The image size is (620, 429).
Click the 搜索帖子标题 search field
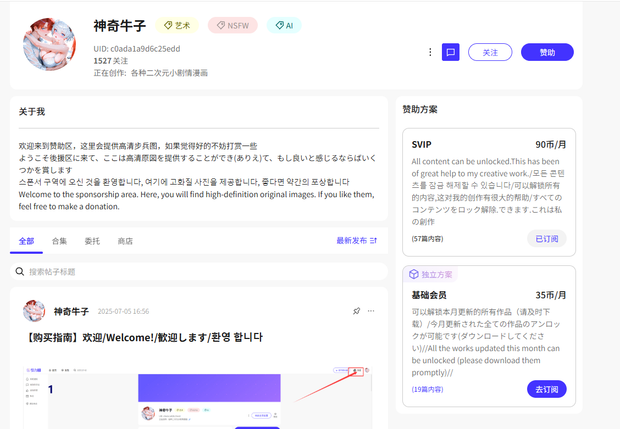point(199,271)
